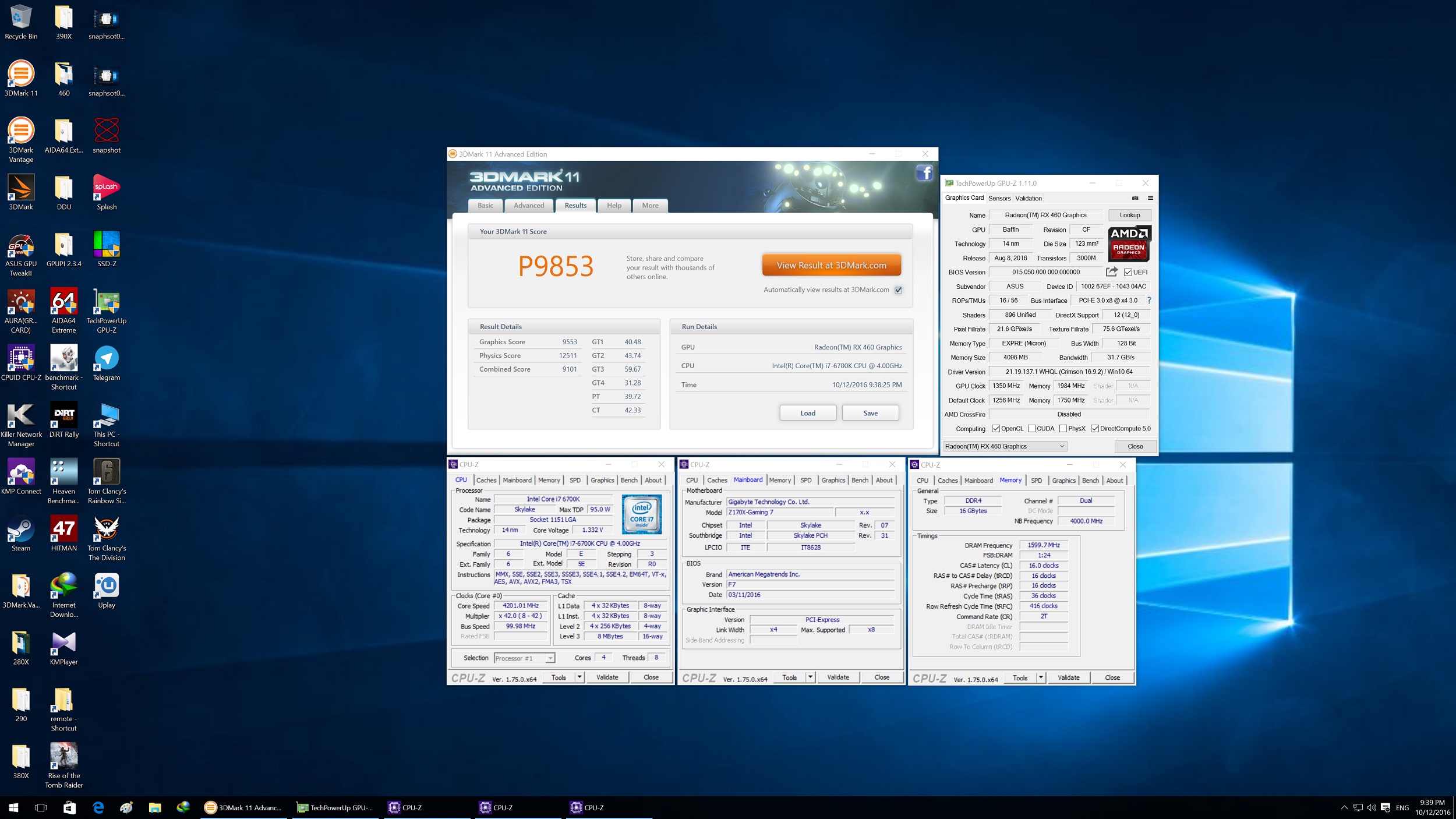Show hidden system tray icons chevron
Screen dimensions: 1456x819
(x=1344, y=807)
